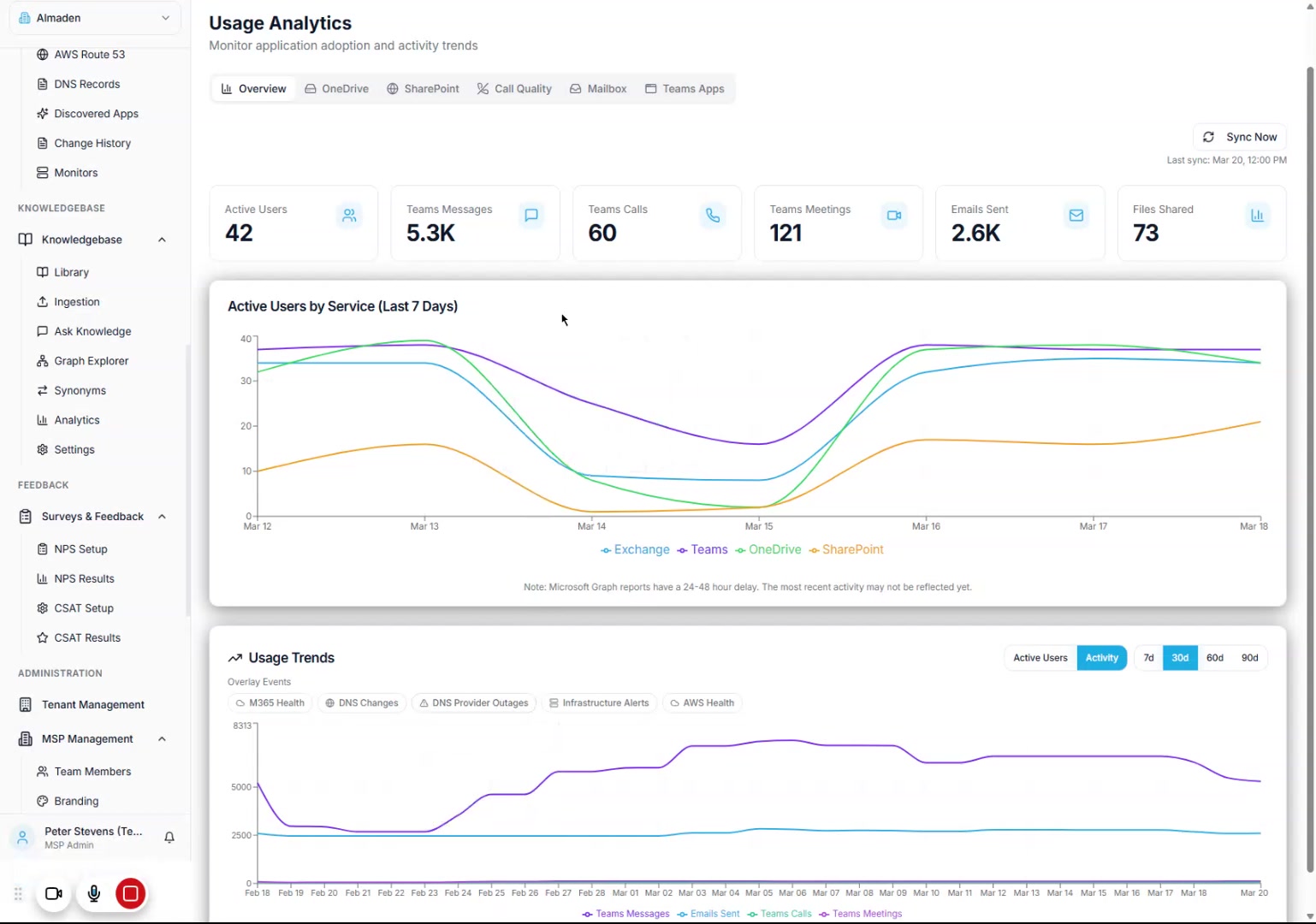The height and width of the screenshot is (924, 1316).
Task: Click the video camera icon
Action: point(54,894)
